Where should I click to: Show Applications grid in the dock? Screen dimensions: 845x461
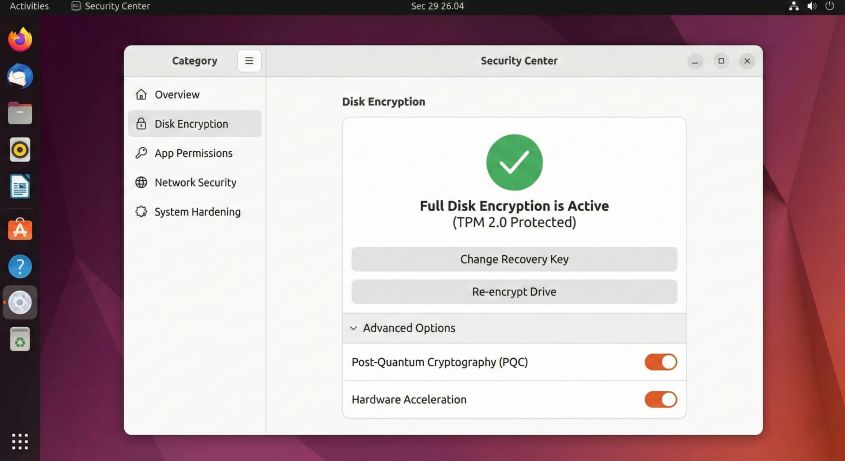pyautogui.click(x=20, y=441)
